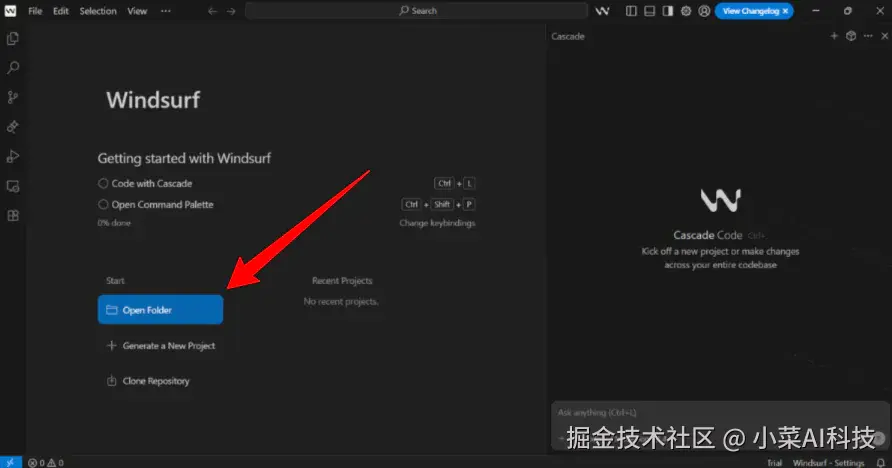892x468 pixels.
Task: Toggle the primary sidebar layout icon
Action: (x=631, y=11)
